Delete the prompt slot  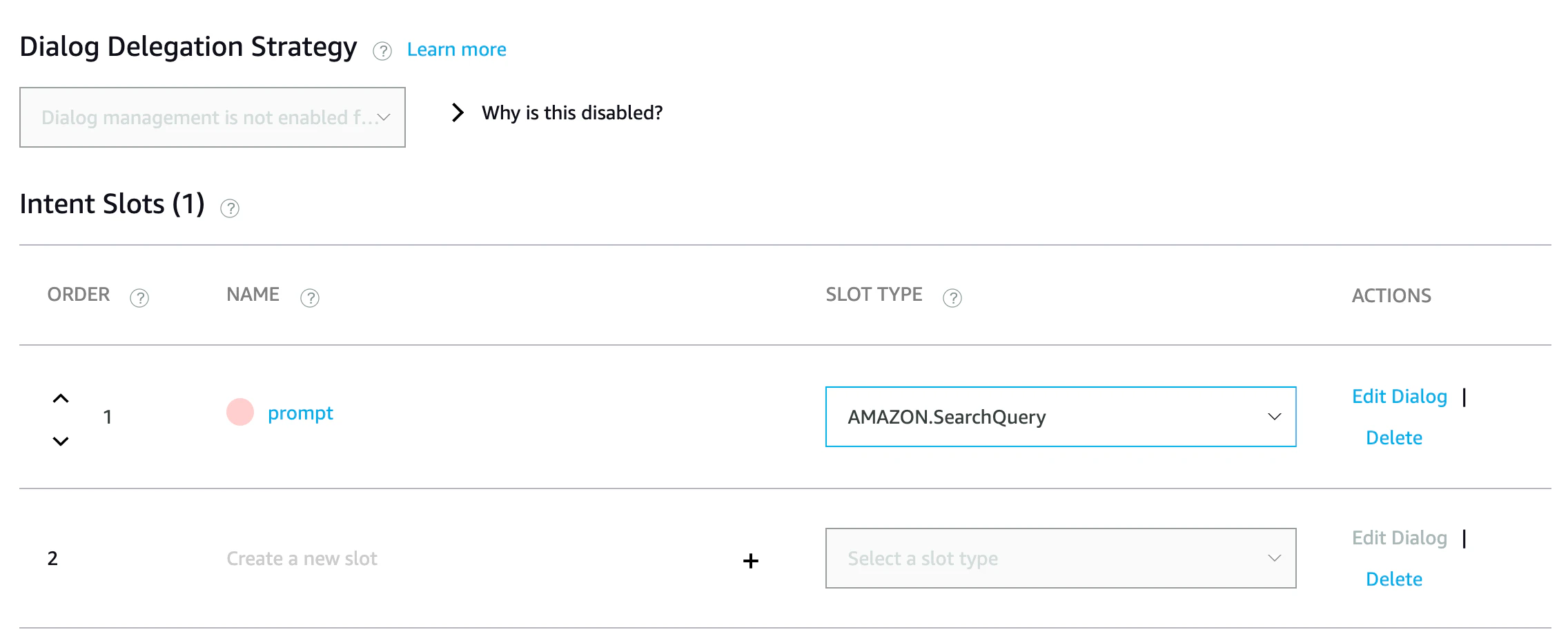tap(1394, 438)
